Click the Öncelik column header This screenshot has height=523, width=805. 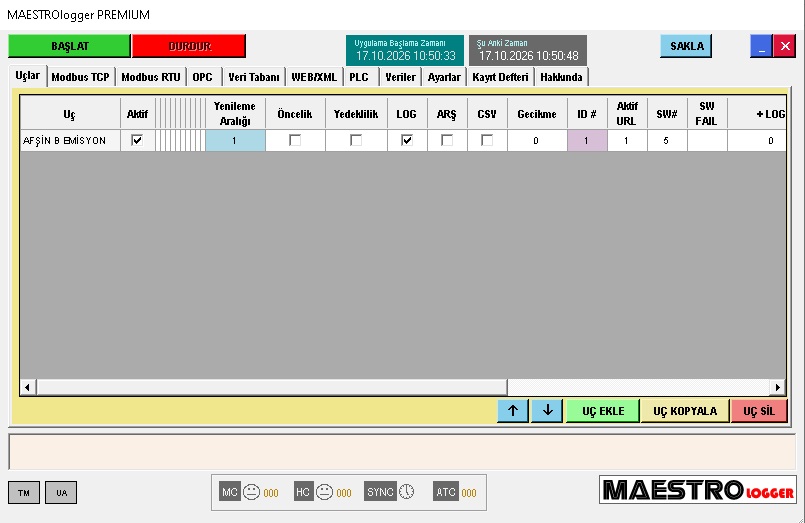click(x=295, y=113)
